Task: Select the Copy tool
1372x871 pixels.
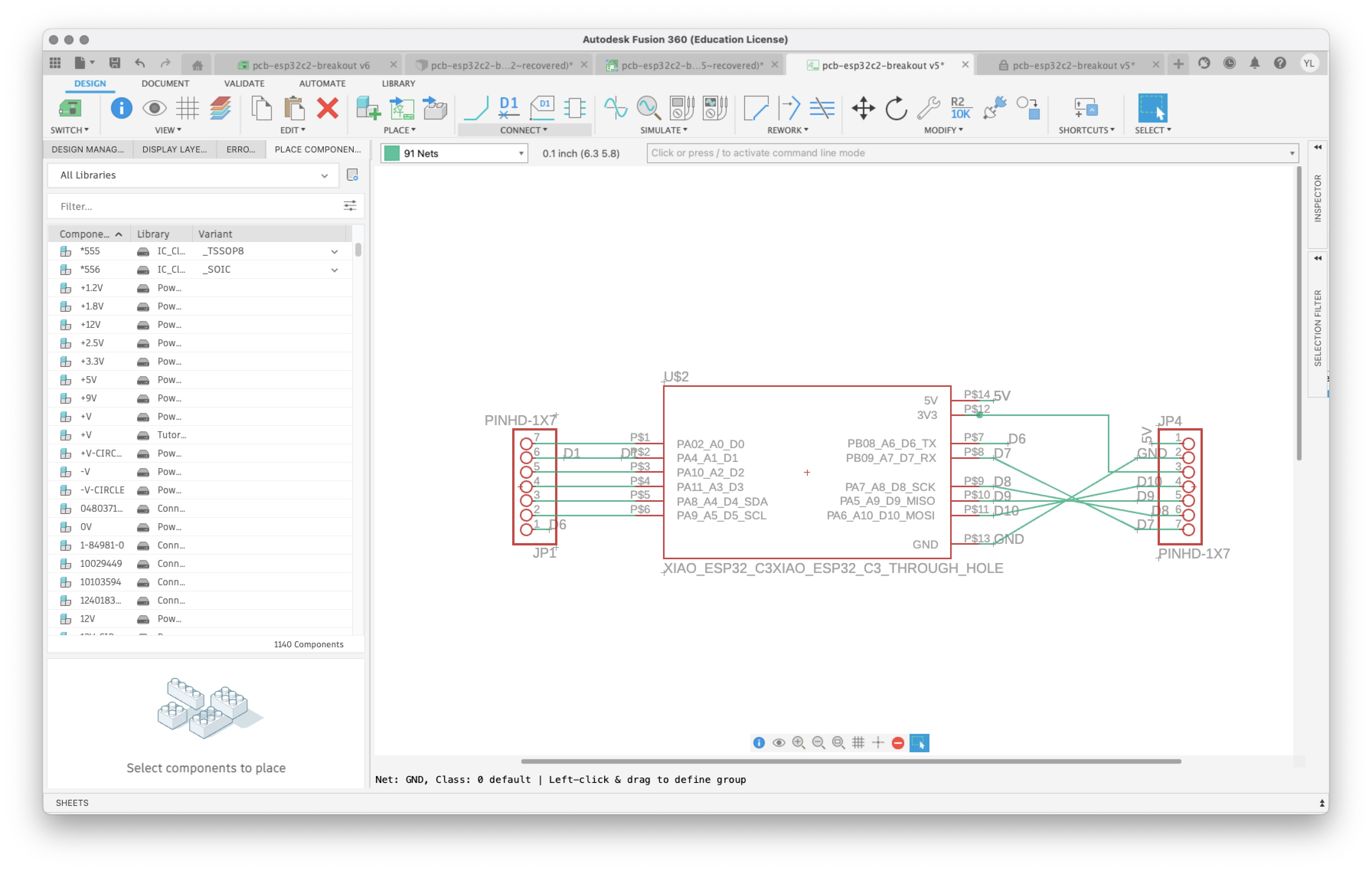Action: click(x=261, y=108)
